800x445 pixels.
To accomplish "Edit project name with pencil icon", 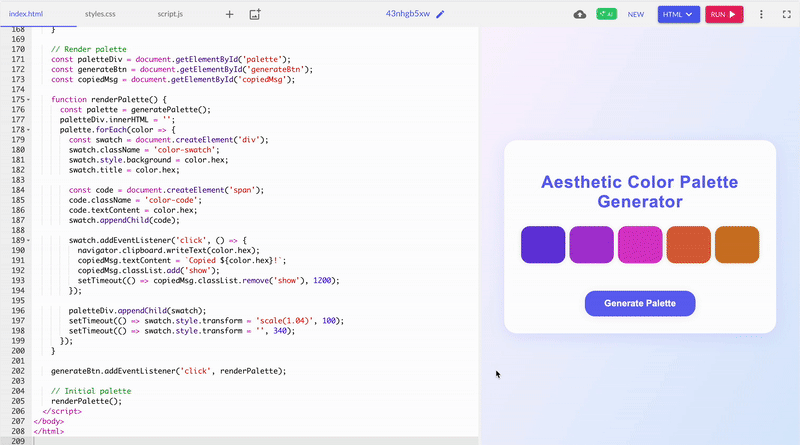I will point(440,14).
